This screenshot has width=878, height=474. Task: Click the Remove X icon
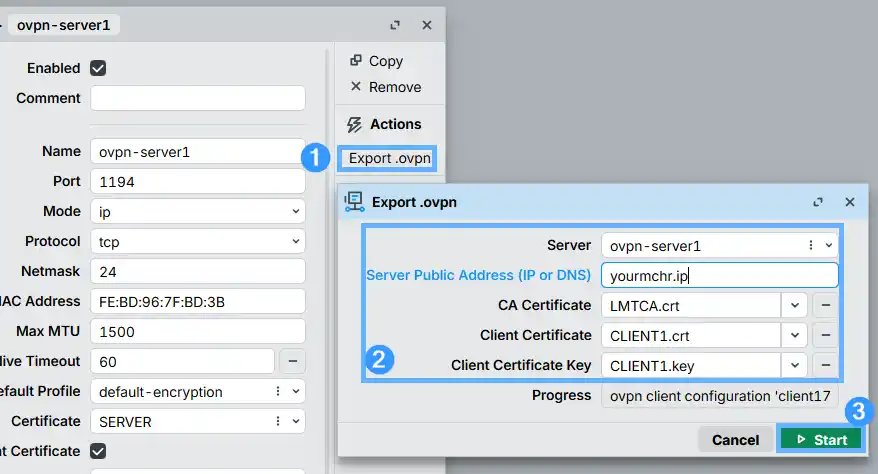(356, 86)
